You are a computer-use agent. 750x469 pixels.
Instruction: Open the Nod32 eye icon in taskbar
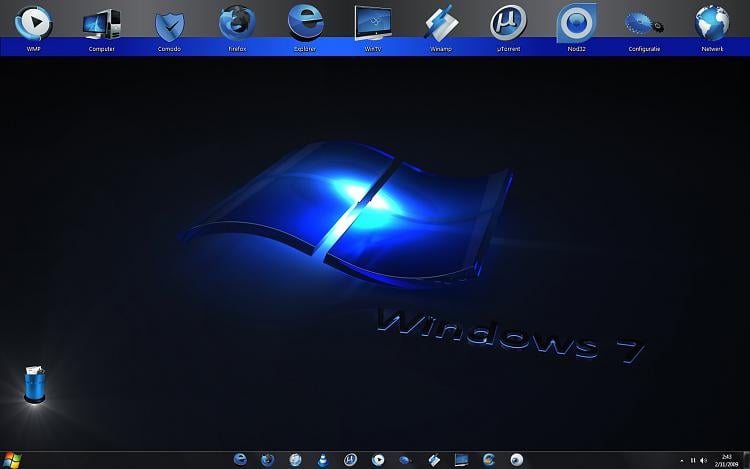pos(516,460)
